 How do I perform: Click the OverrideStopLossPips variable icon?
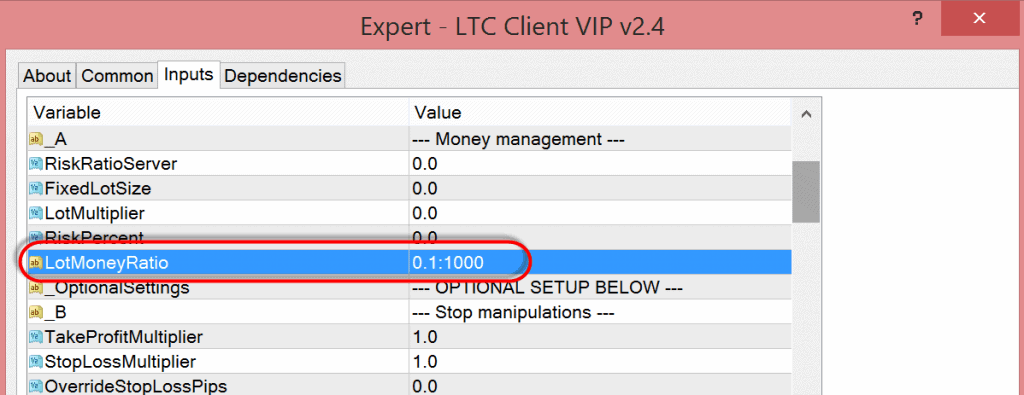point(35,386)
